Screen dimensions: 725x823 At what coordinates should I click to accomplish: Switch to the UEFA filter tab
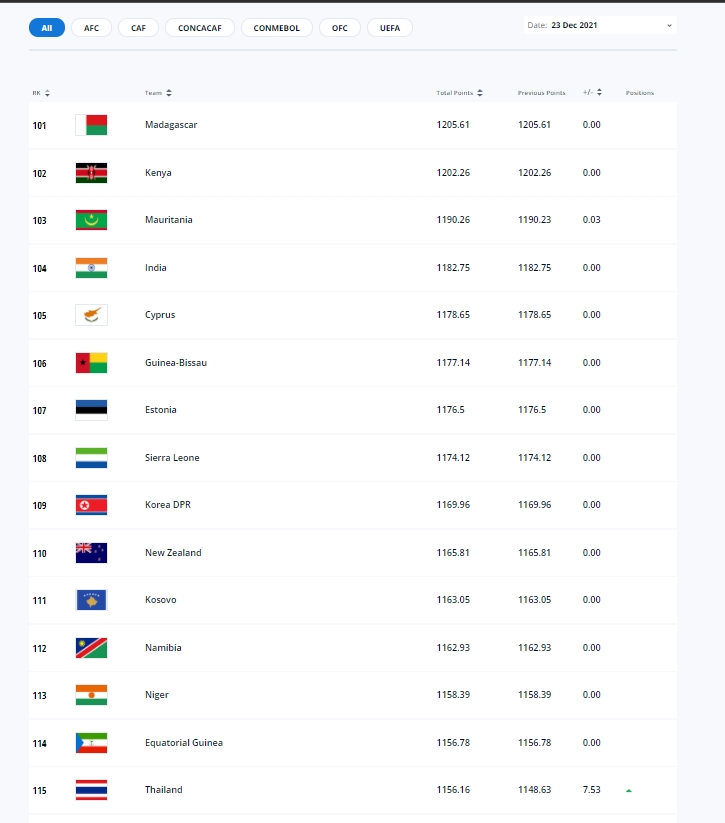390,28
